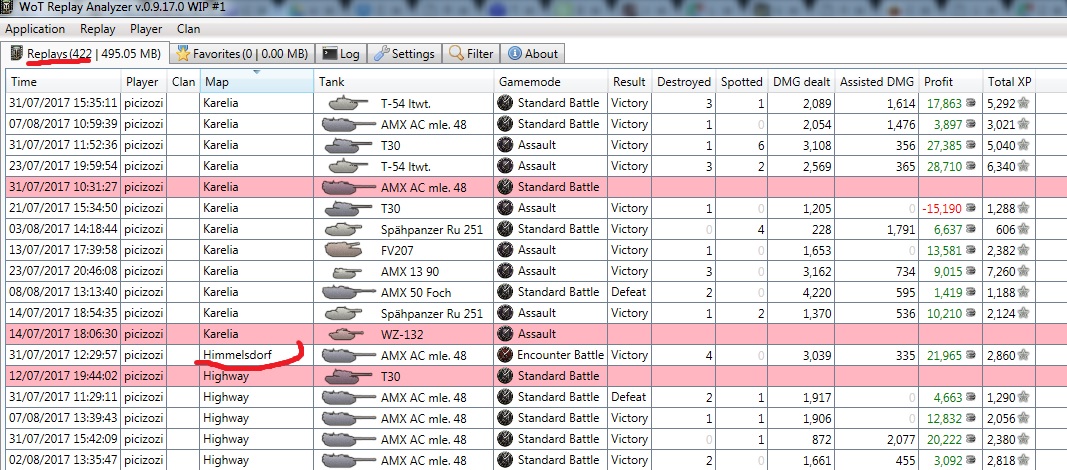Viewport: 1067px width, 470px height.
Task: Click the Total XP value 6,340
Action: pyautogui.click(x=1000, y=166)
